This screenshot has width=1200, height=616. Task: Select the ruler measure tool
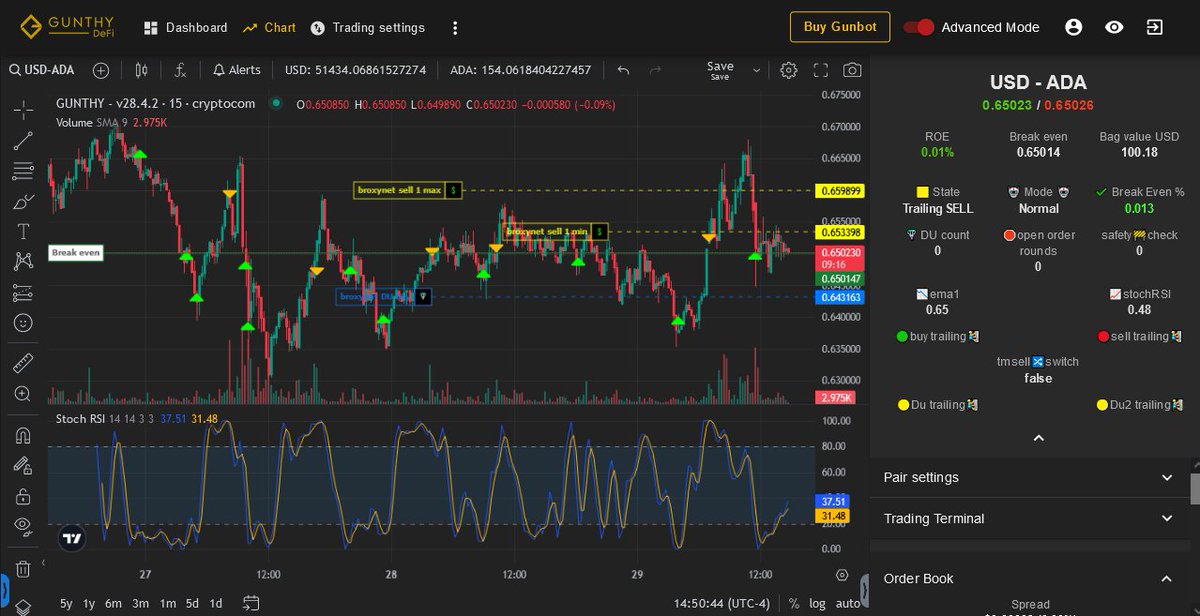(23, 363)
